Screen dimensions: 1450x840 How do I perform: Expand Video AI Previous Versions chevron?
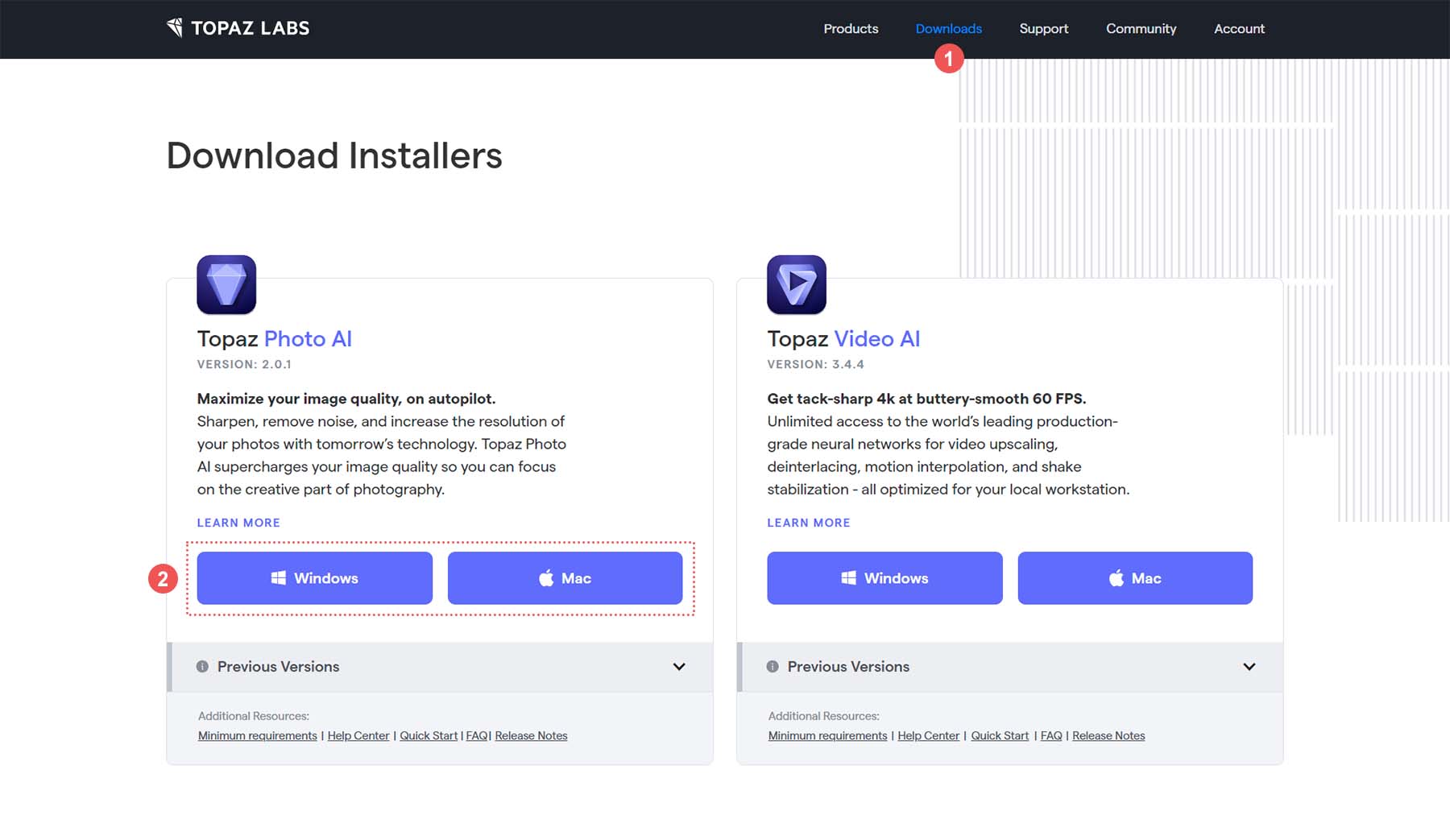click(x=1249, y=667)
